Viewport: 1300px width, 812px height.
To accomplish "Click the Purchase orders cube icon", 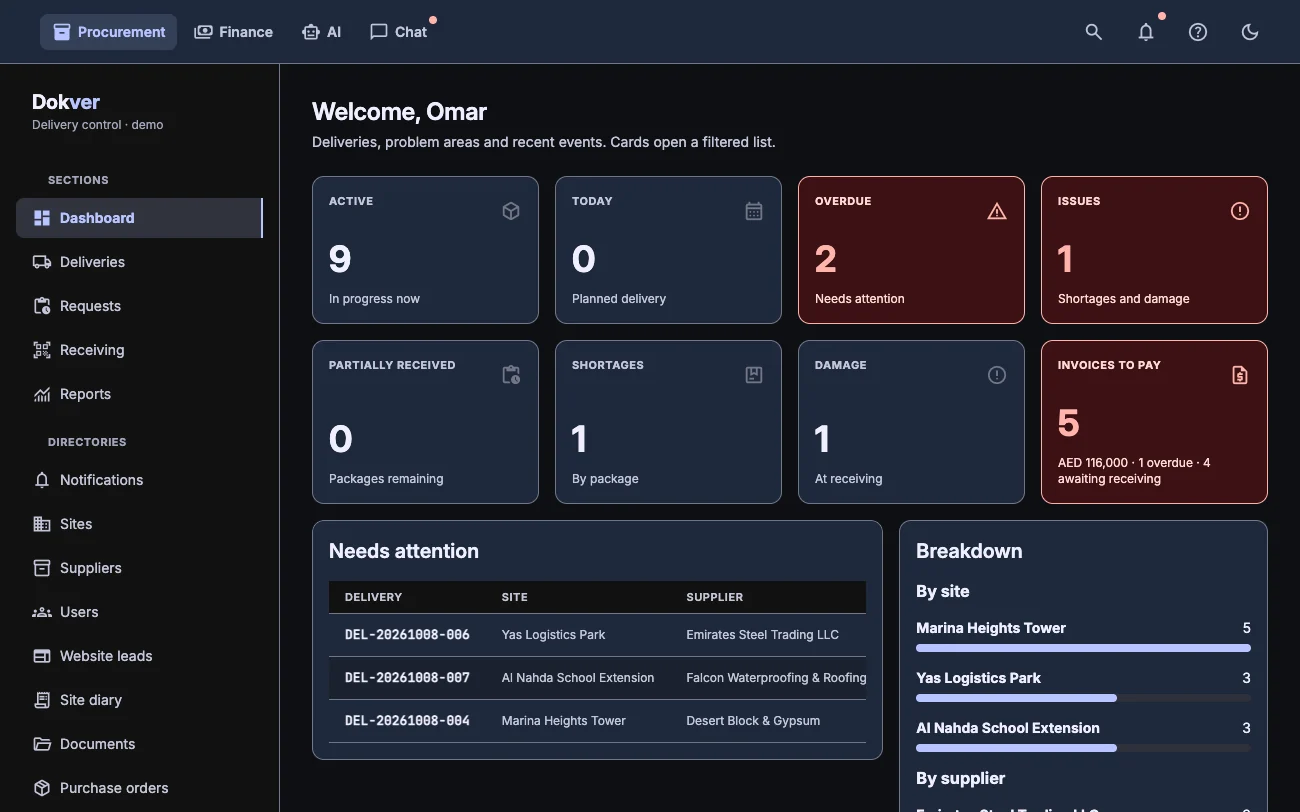I will pos(42,788).
